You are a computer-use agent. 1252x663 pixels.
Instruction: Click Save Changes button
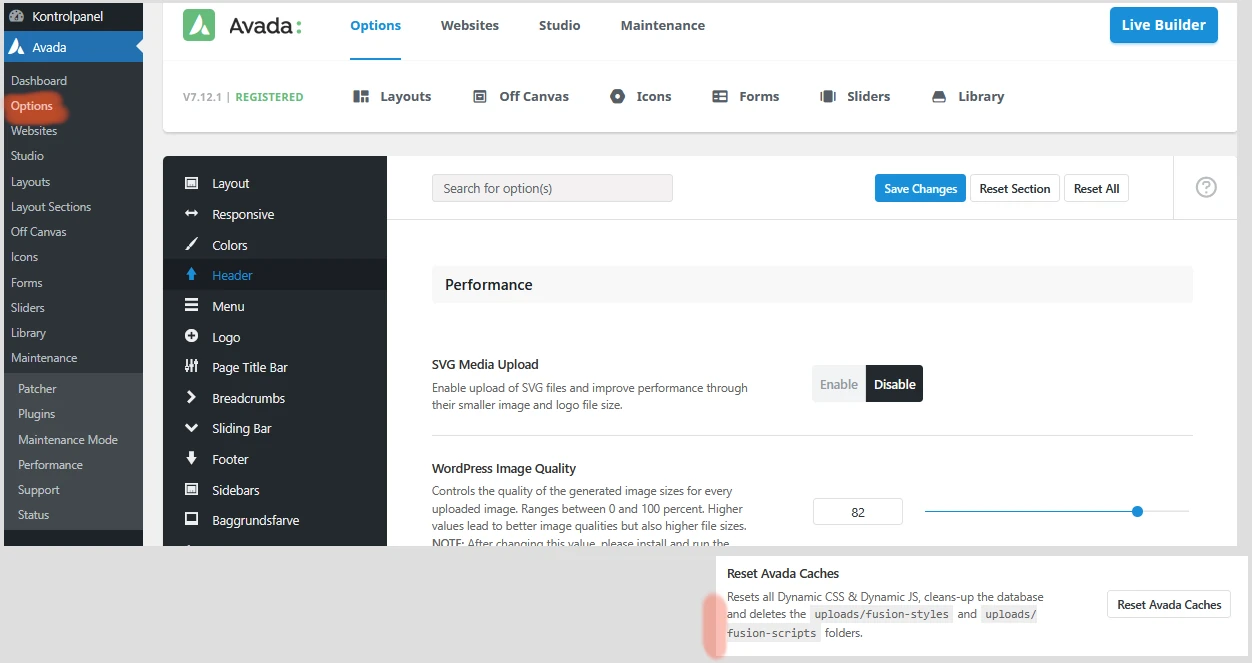(x=920, y=188)
